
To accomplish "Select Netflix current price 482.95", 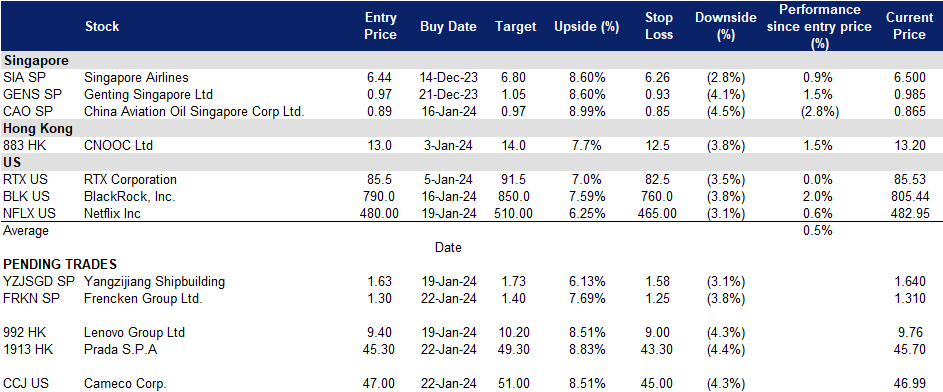I will point(910,213).
